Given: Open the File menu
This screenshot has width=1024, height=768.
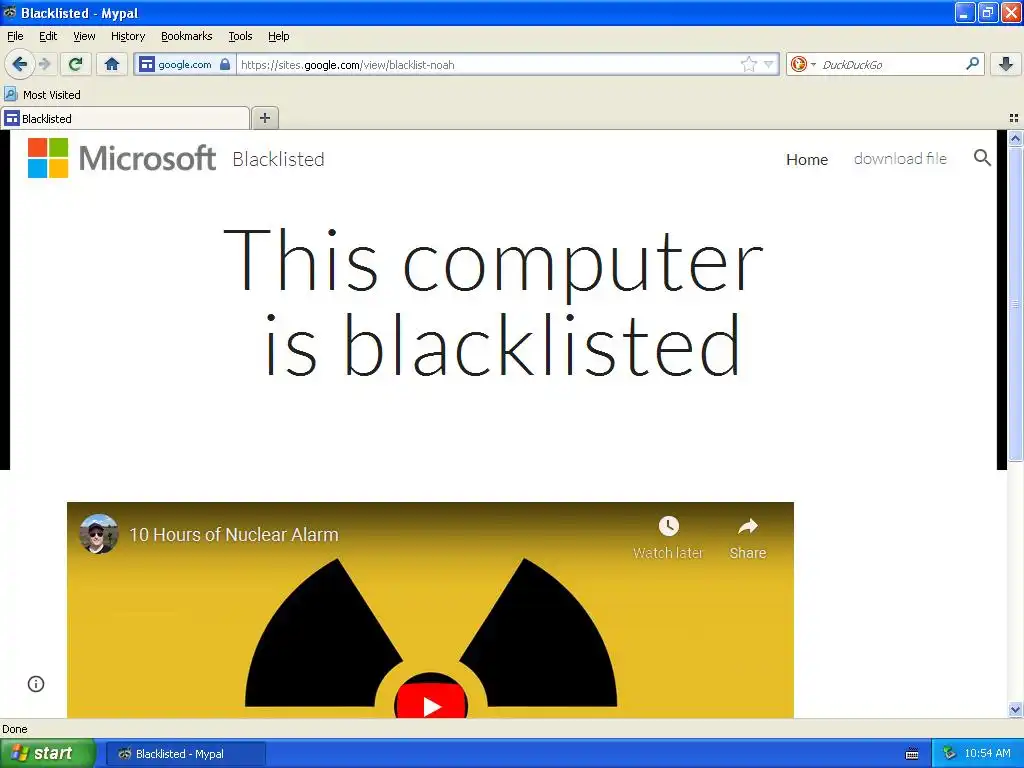Looking at the screenshot, I should tap(15, 36).
